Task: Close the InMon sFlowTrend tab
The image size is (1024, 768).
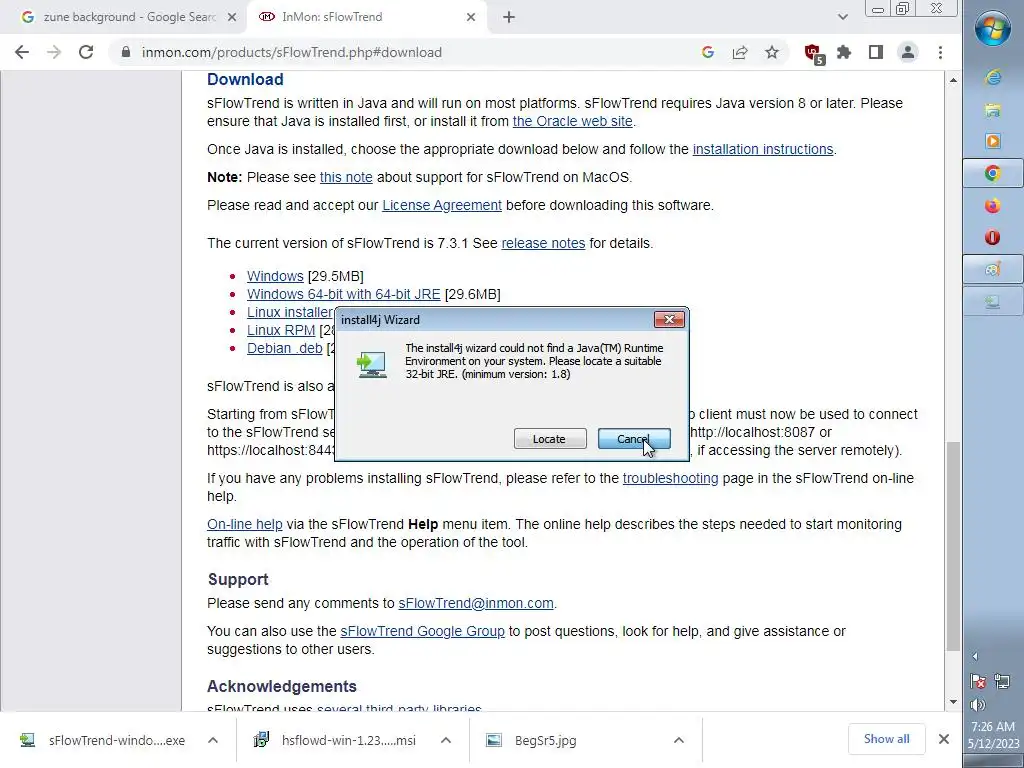Action: (471, 17)
